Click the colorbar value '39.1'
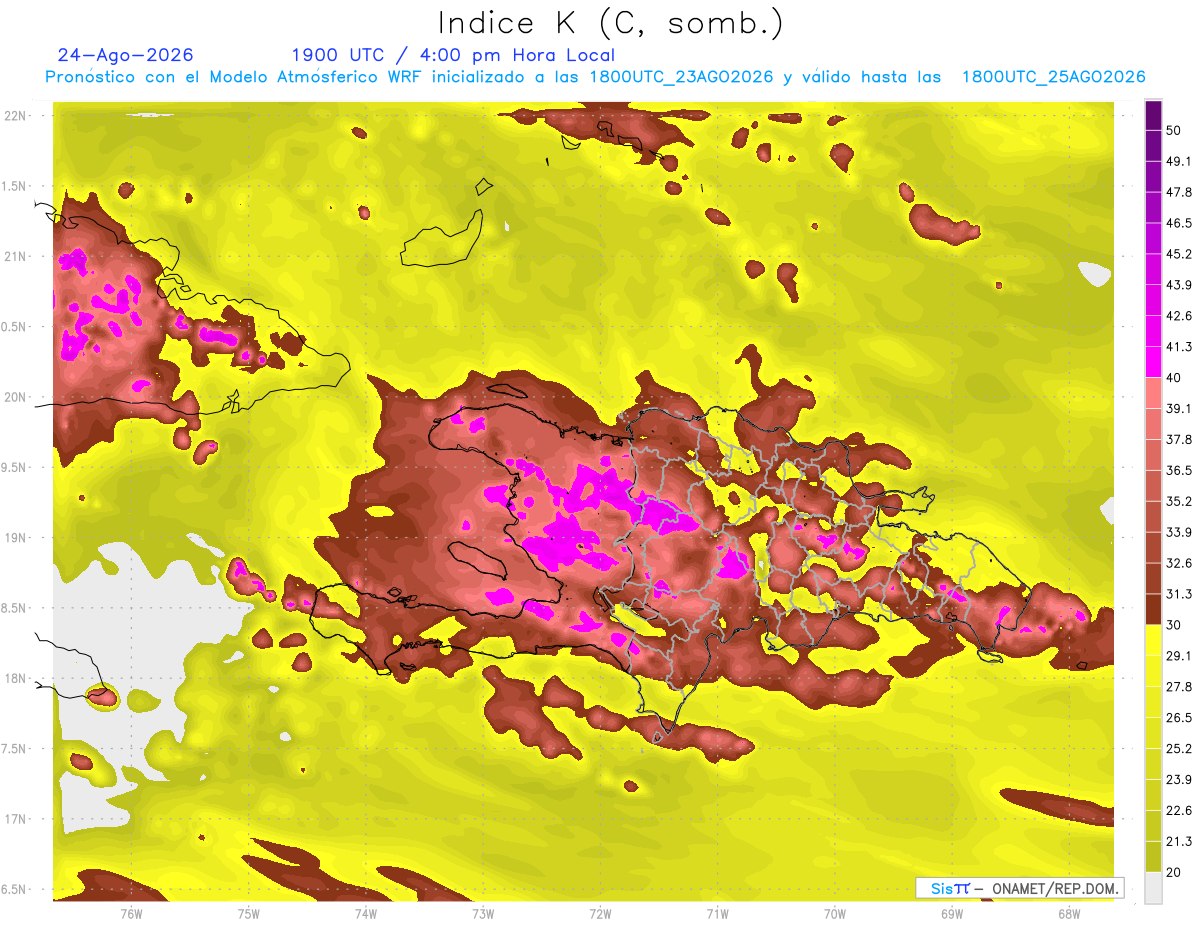Image resolution: width=1200 pixels, height=927 pixels. (1179, 409)
